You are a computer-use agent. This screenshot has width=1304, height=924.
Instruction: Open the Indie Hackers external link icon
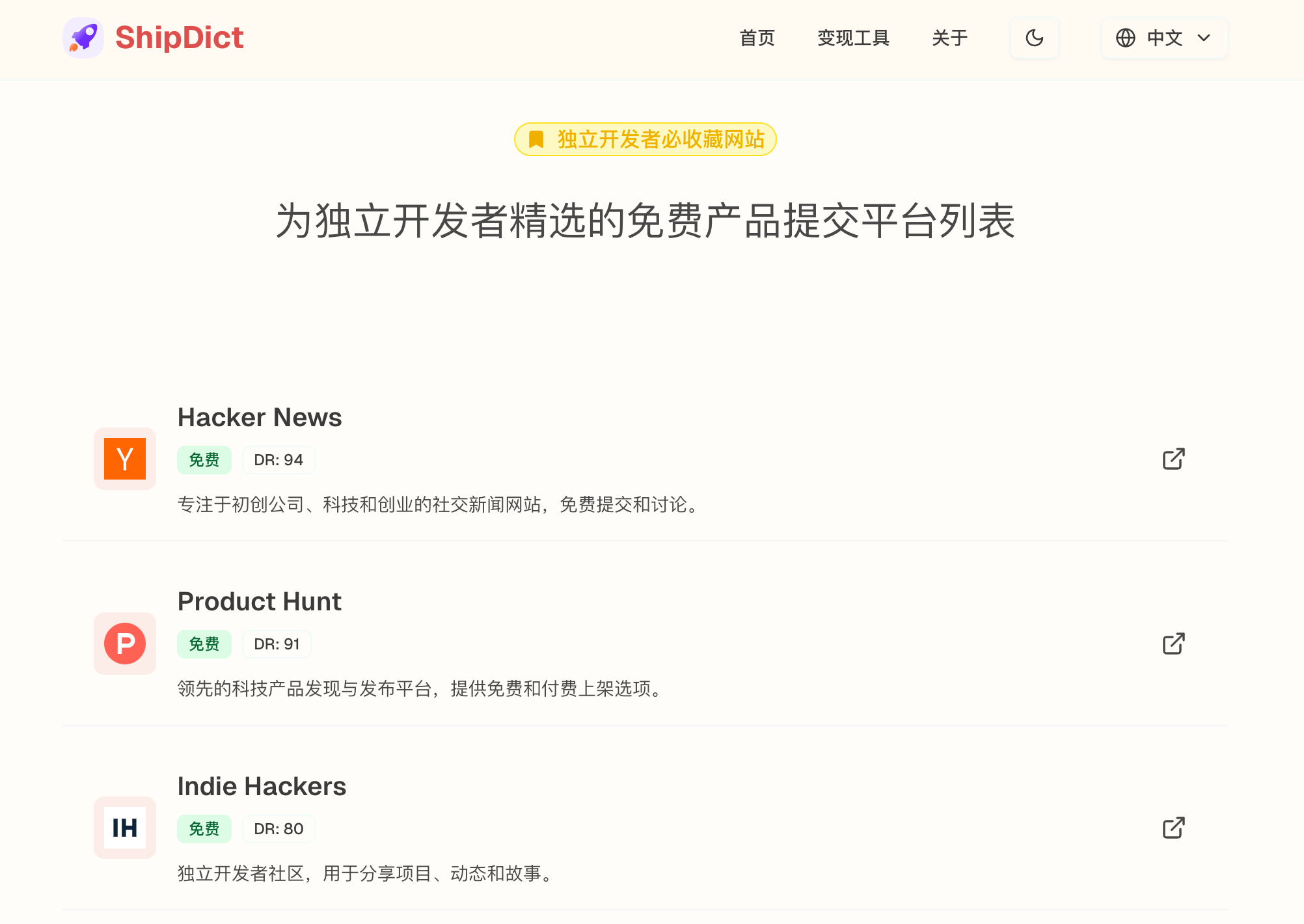click(x=1173, y=828)
